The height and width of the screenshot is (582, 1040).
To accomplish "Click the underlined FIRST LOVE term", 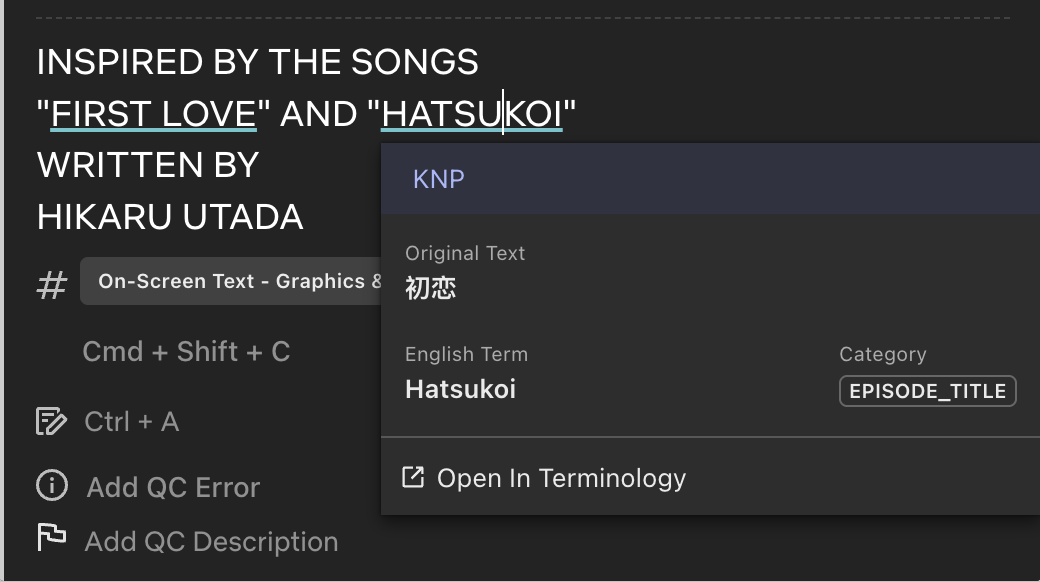I will pyautogui.click(x=154, y=114).
